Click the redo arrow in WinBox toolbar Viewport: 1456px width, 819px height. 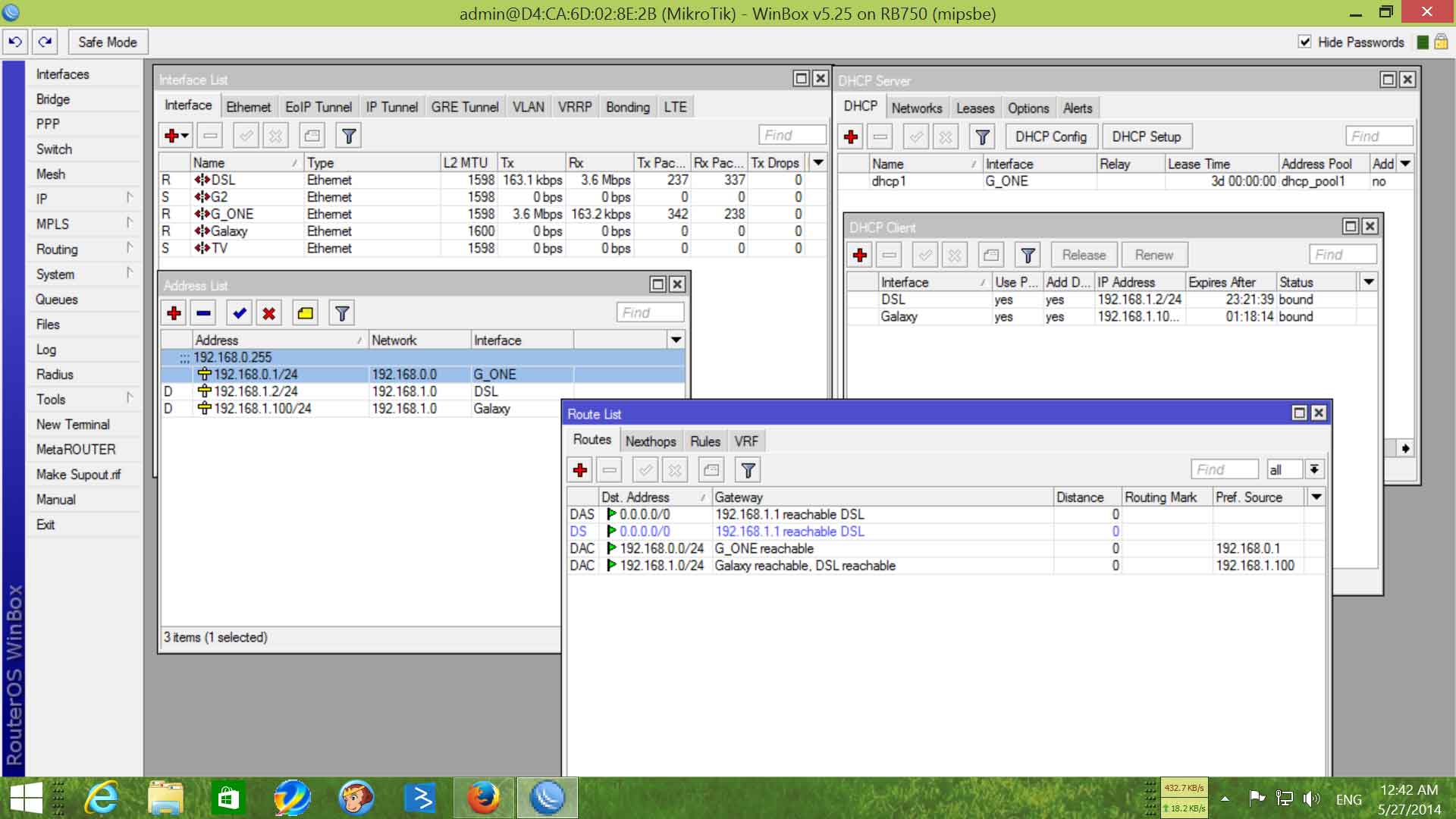[x=45, y=42]
